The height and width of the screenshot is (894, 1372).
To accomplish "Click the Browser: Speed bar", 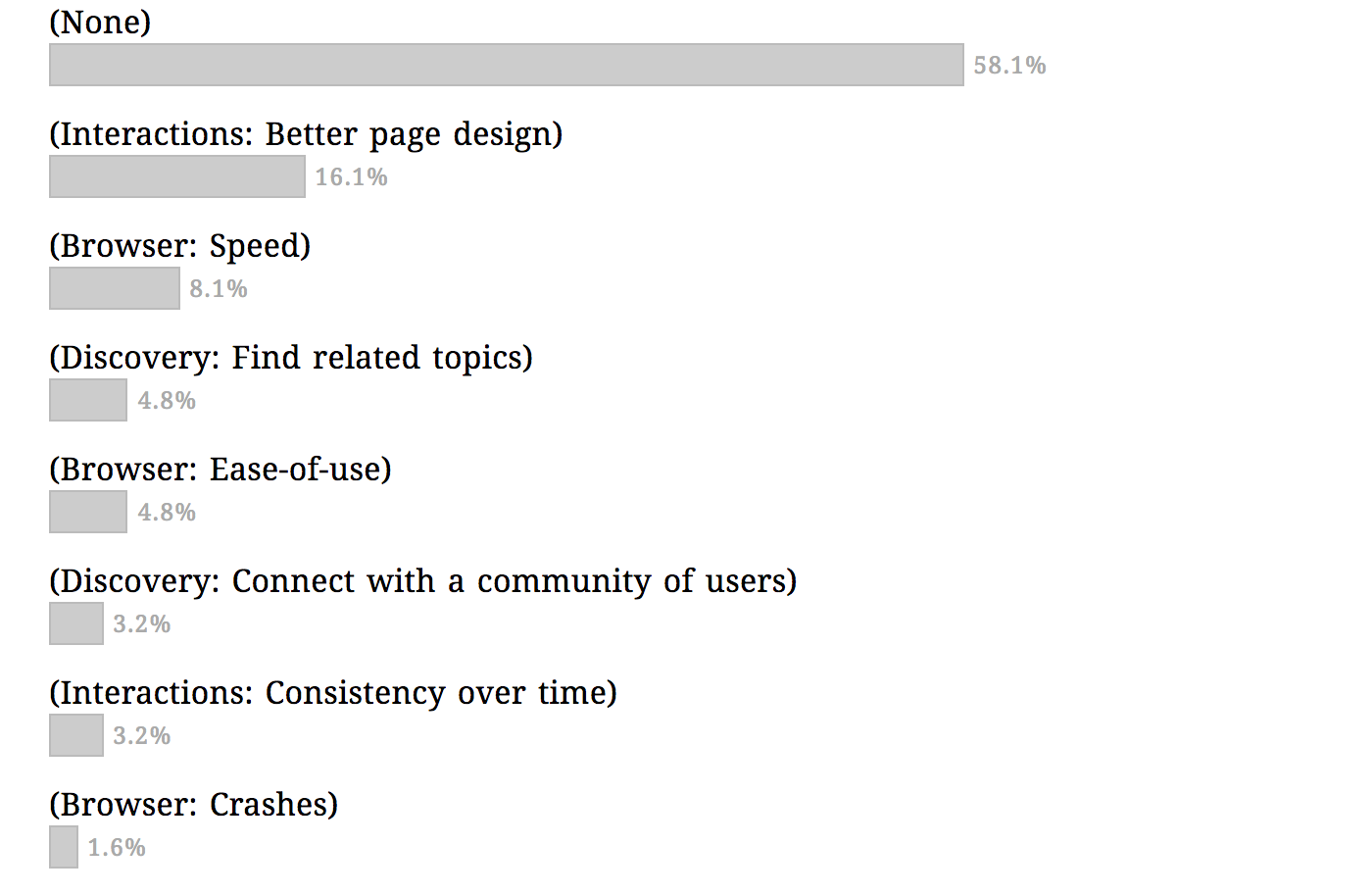I will [115, 288].
